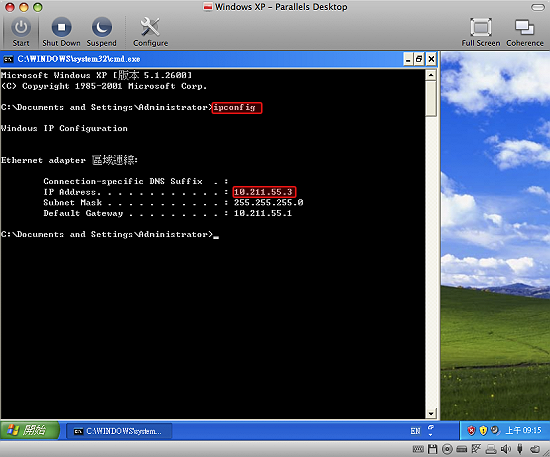The height and width of the screenshot is (457, 550).
Task: Click the sound speaker status icon
Action: click(505, 449)
